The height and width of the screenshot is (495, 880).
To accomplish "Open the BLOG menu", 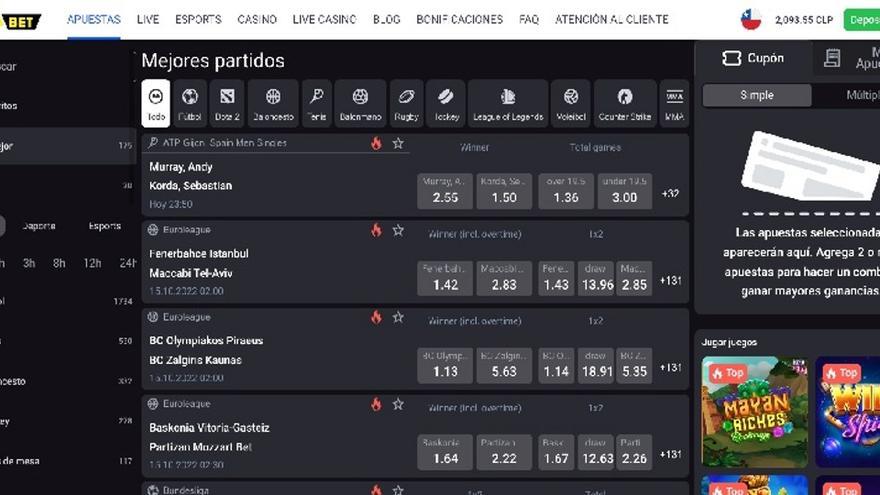I will coord(387,20).
